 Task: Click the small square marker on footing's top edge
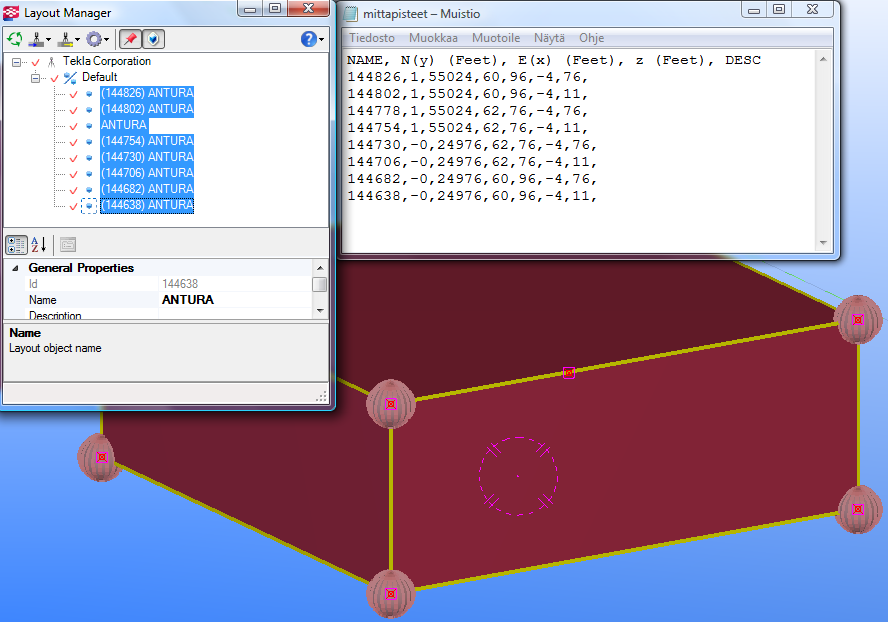(x=569, y=373)
